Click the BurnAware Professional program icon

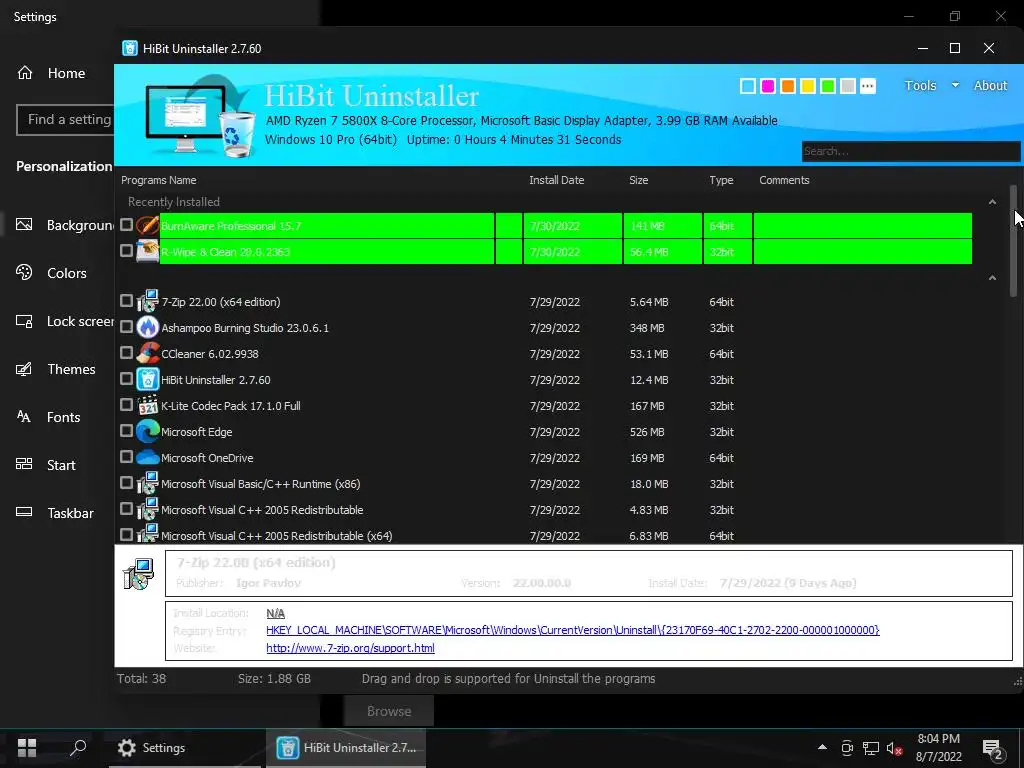click(148, 225)
